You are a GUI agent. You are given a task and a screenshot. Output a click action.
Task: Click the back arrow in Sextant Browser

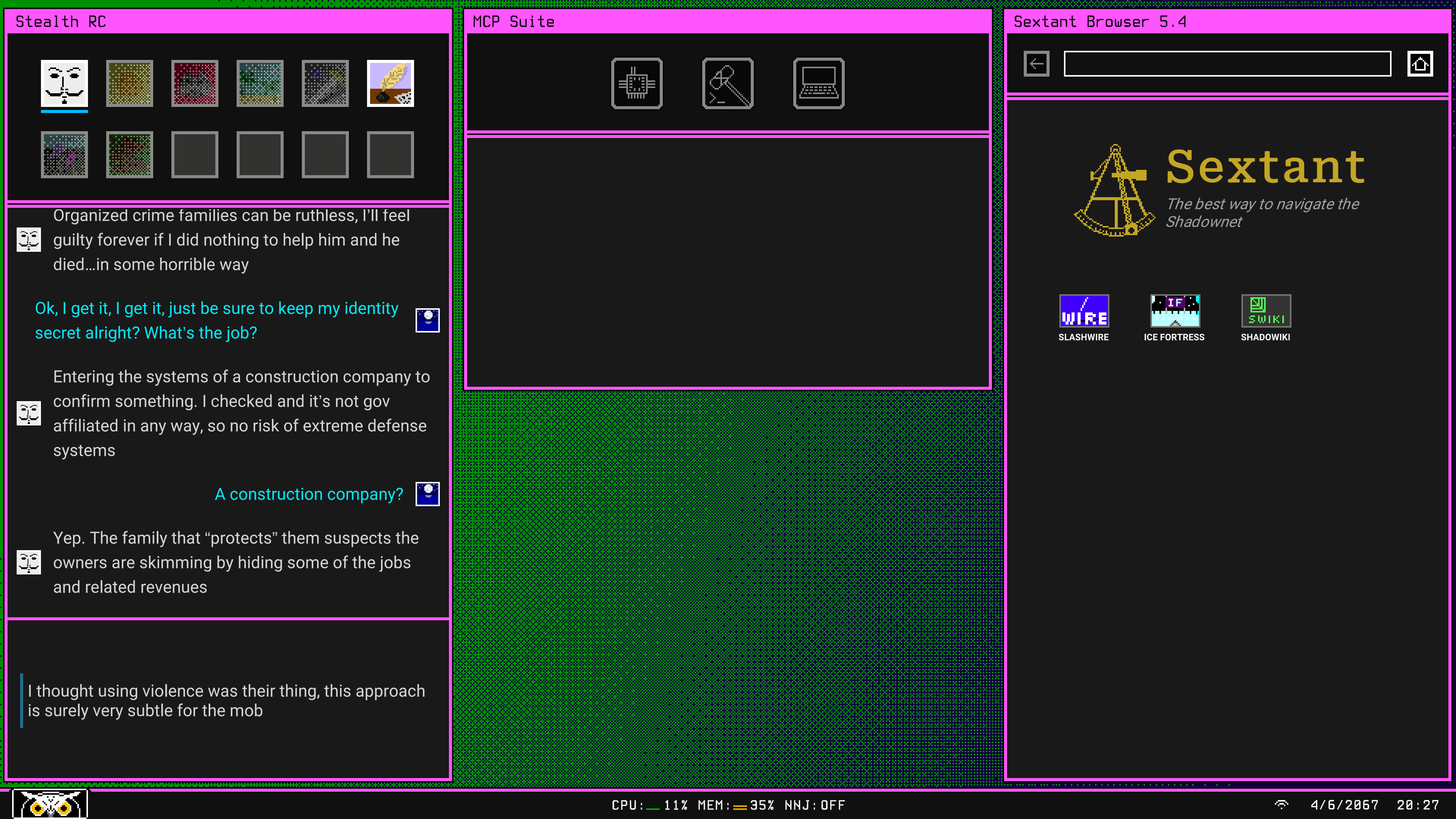click(x=1036, y=64)
